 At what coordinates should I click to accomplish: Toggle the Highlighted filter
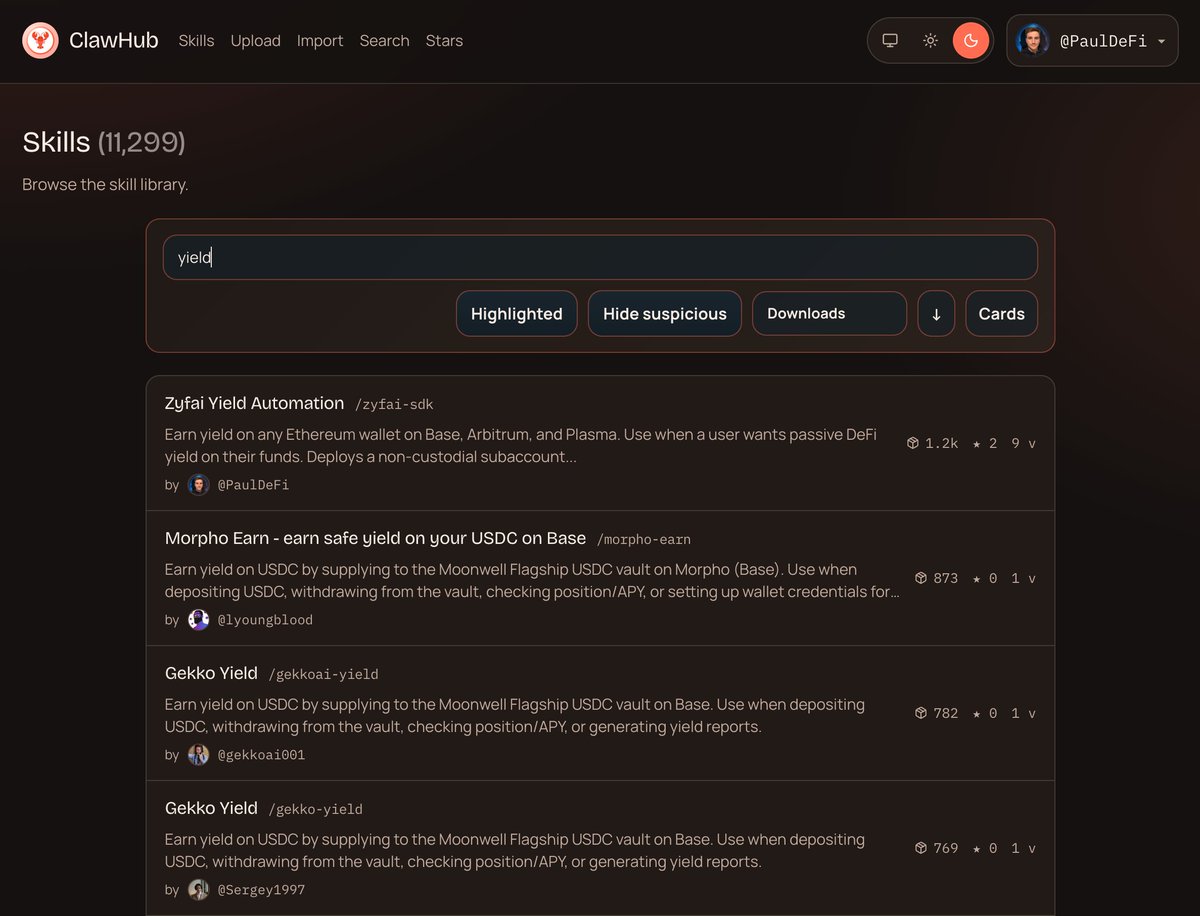tap(516, 313)
